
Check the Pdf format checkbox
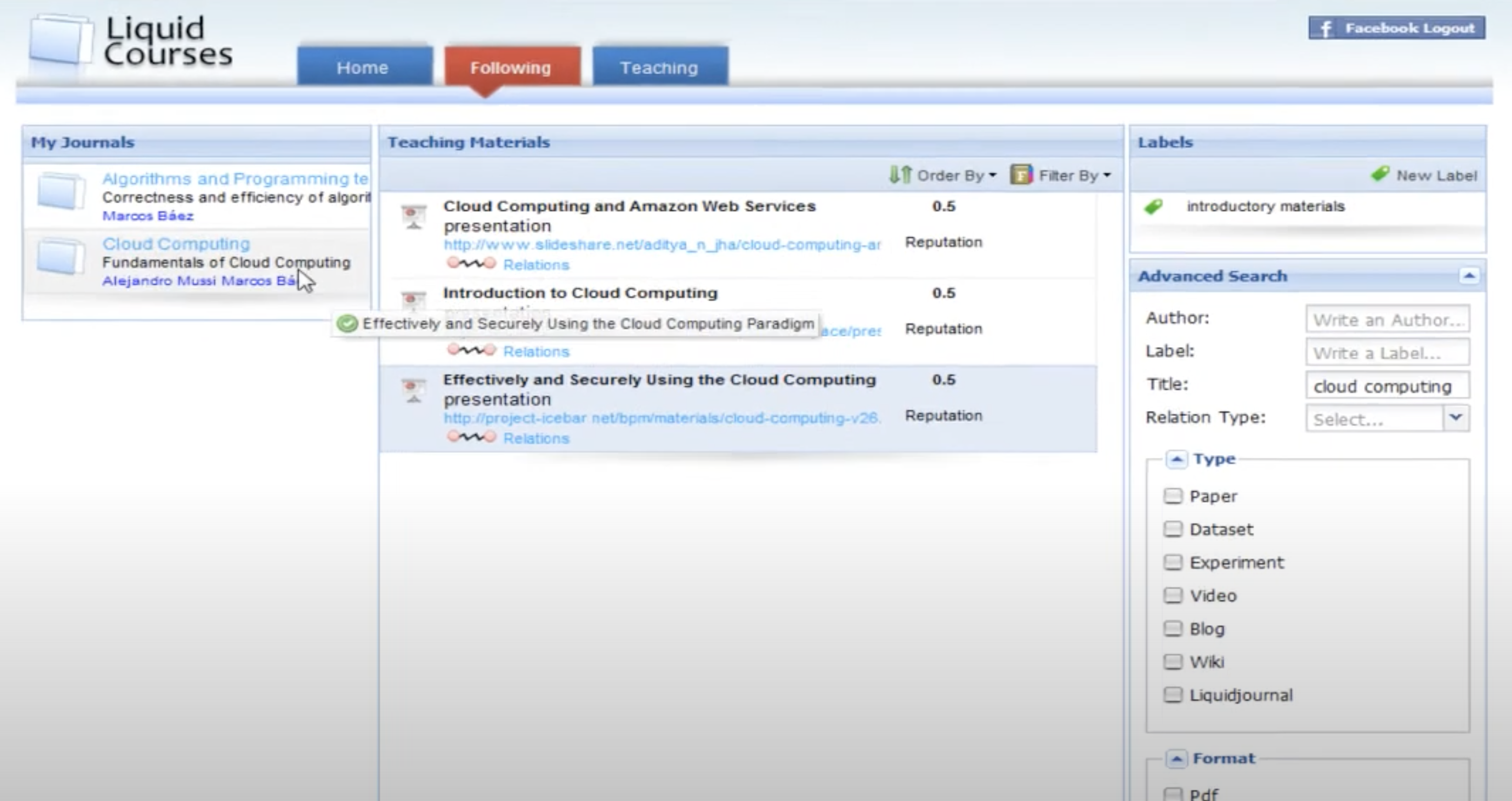1173,794
